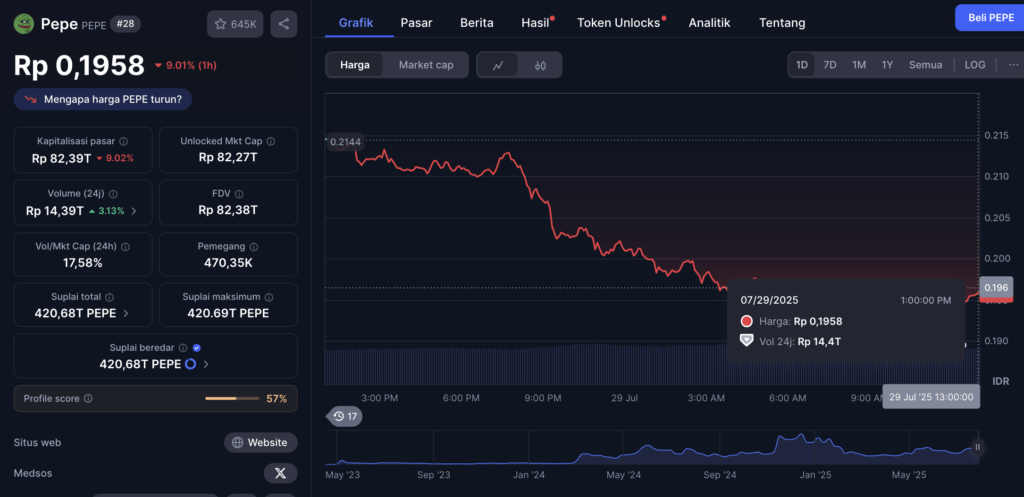
Task: Click the Rp 82,38T FDV value
Action: click(228, 210)
